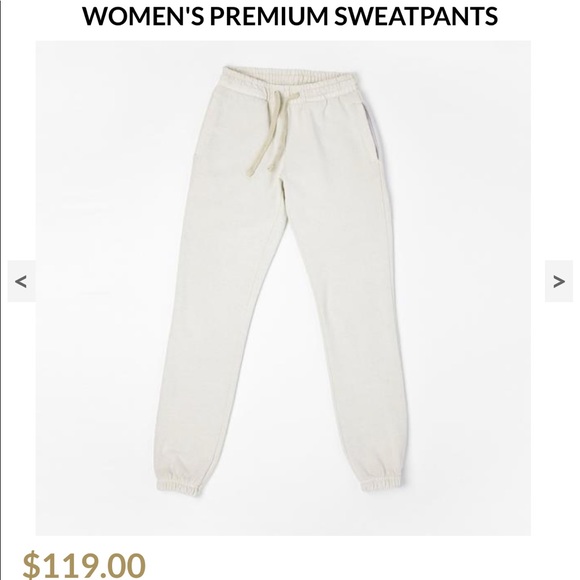Click the white background above the waistband
The width and height of the screenshot is (580, 580).
click(291, 53)
